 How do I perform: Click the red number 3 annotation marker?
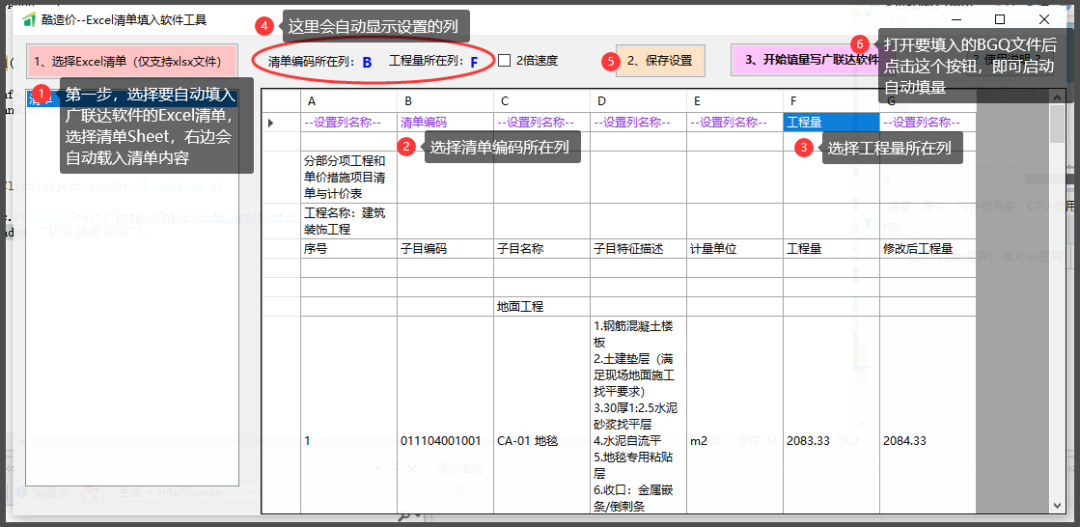point(803,147)
